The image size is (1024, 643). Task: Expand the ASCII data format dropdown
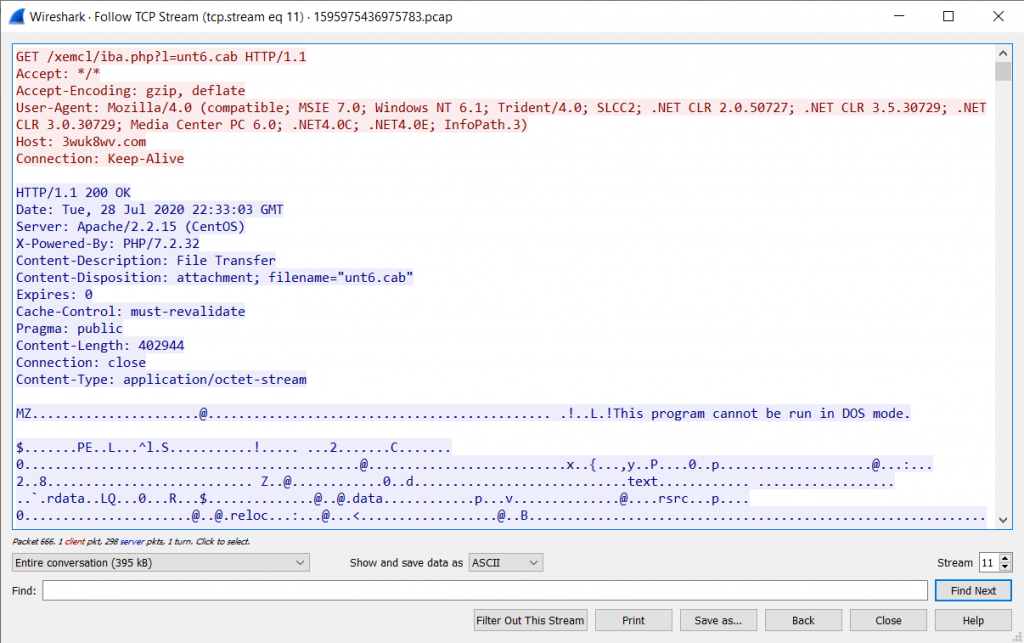(x=505, y=563)
